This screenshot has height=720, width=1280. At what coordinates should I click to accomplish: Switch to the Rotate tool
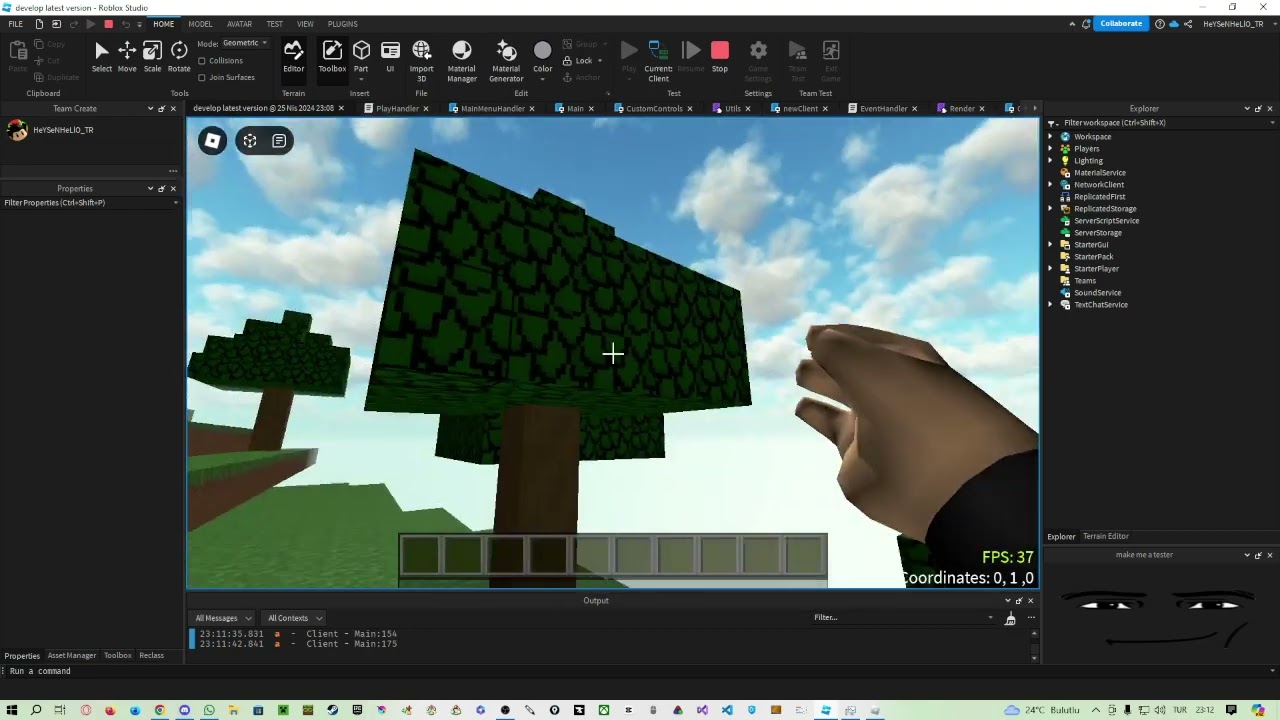point(179,57)
